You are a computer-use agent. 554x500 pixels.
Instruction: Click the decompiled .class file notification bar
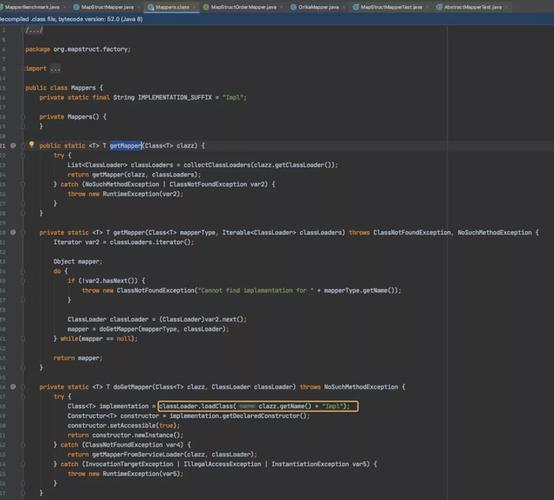[x=277, y=19]
